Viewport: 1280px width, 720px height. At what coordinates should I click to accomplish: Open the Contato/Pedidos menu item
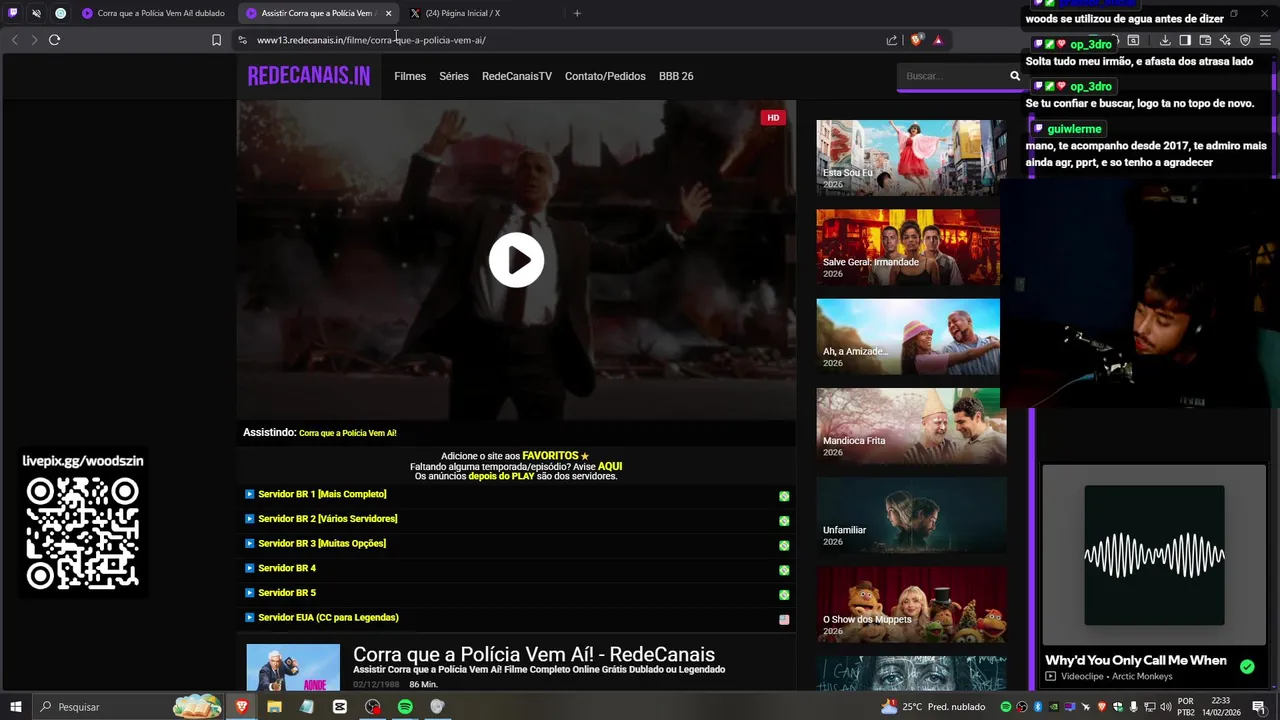[x=605, y=76]
